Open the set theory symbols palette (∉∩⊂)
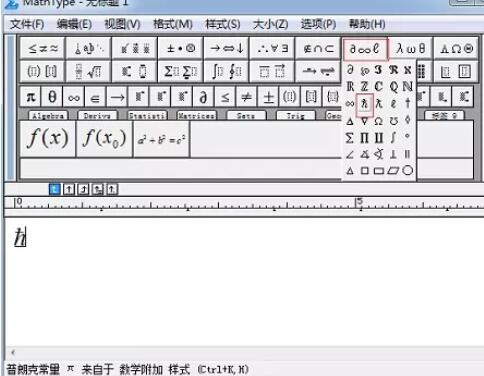 [x=318, y=49]
